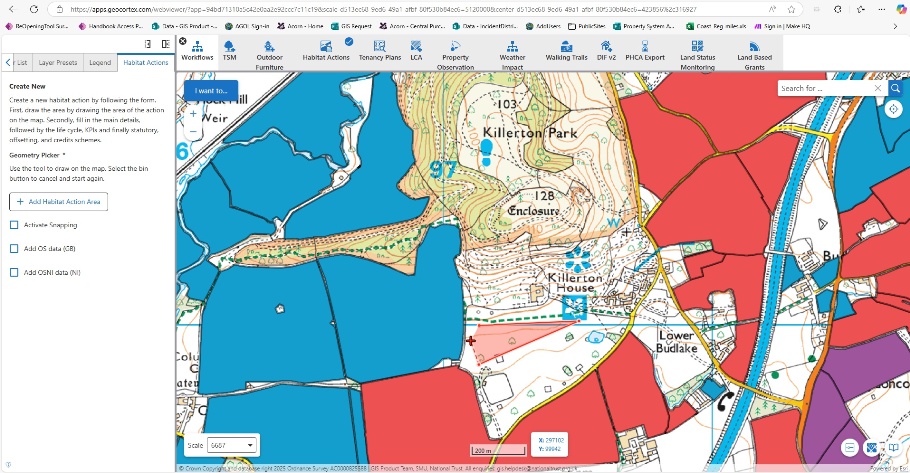Open the Land Based Grants tool
The width and height of the screenshot is (910, 473).
pyautogui.click(x=754, y=53)
